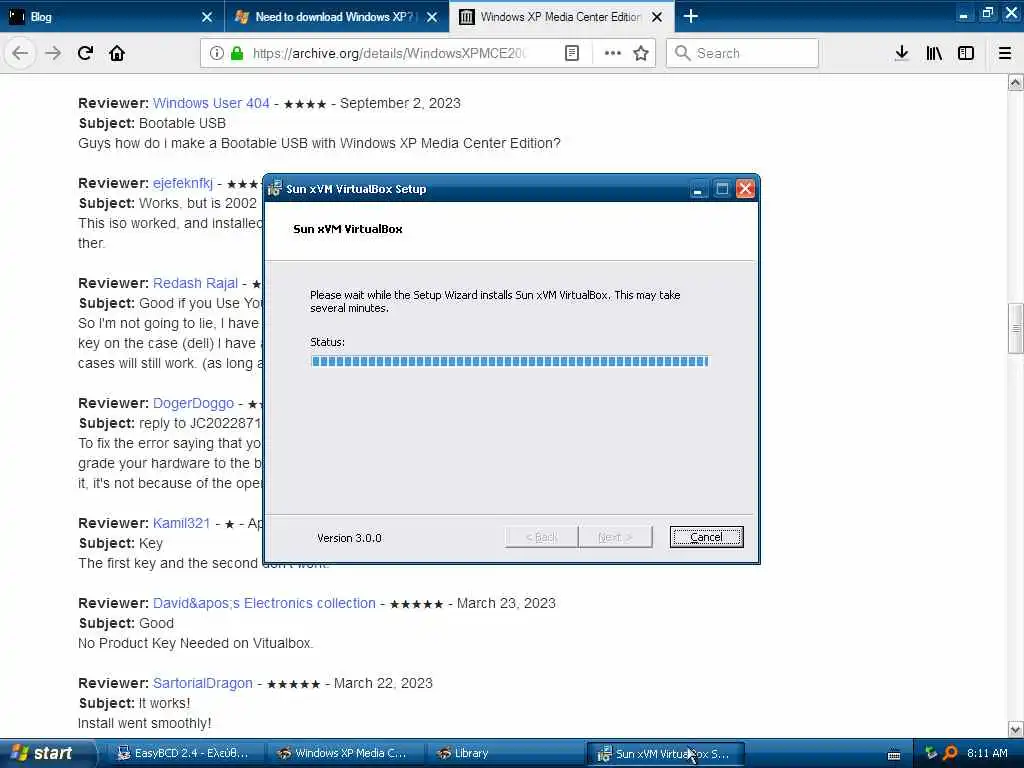
Task: Open reviewer DogerDoggo profile link
Action: pyautogui.click(x=193, y=403)
